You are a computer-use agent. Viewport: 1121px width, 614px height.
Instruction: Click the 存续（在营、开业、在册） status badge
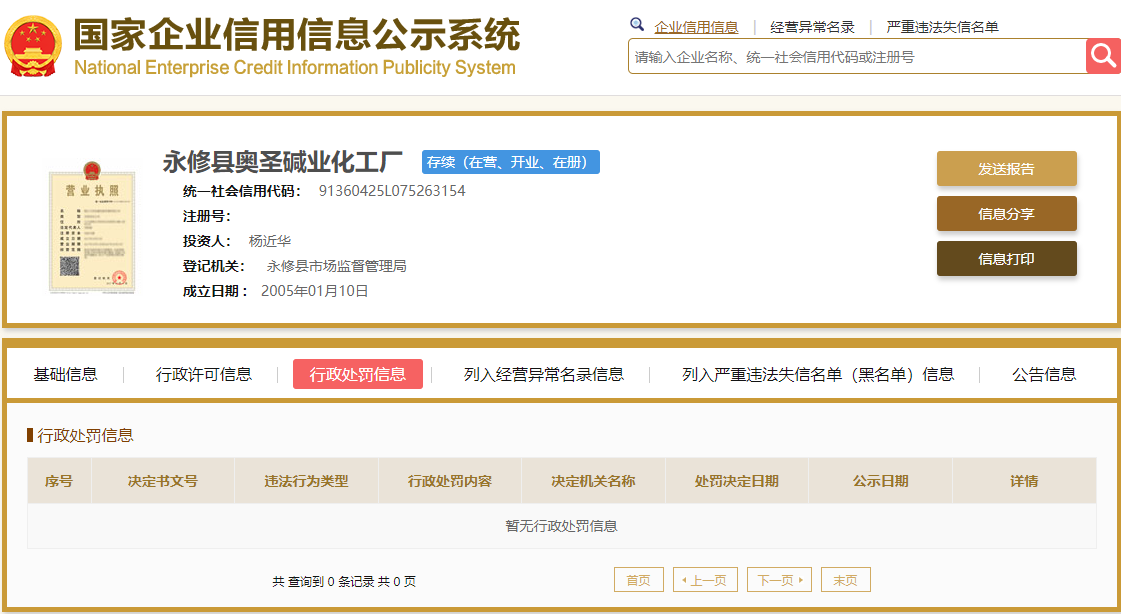pyautogui.click(x=510, y=162)
